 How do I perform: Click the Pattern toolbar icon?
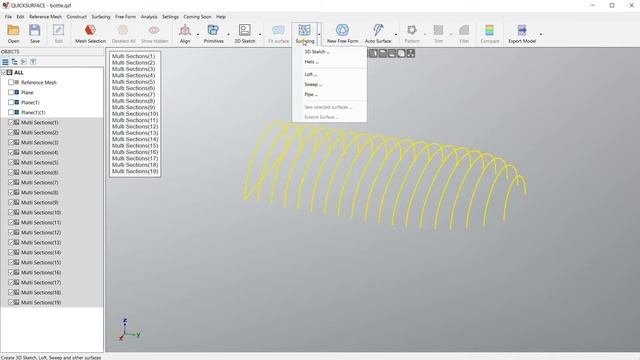[412, 30]
